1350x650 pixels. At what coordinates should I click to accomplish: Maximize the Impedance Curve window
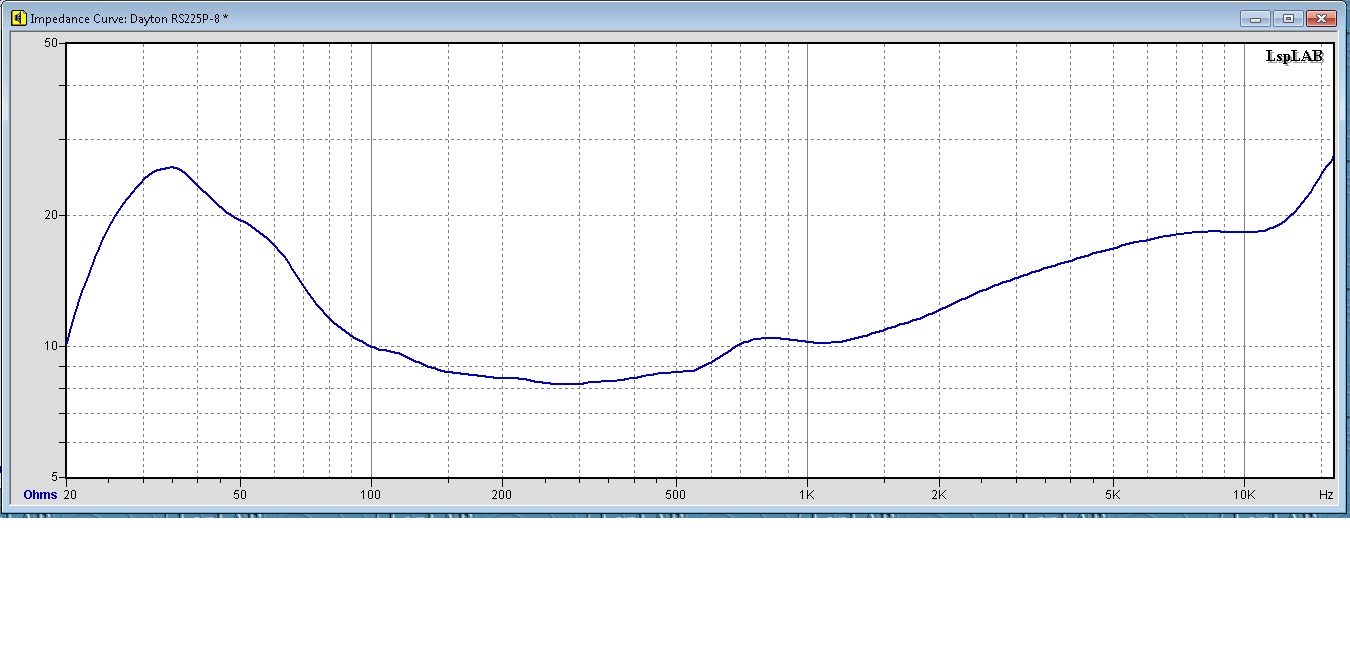pos(1288,18)
